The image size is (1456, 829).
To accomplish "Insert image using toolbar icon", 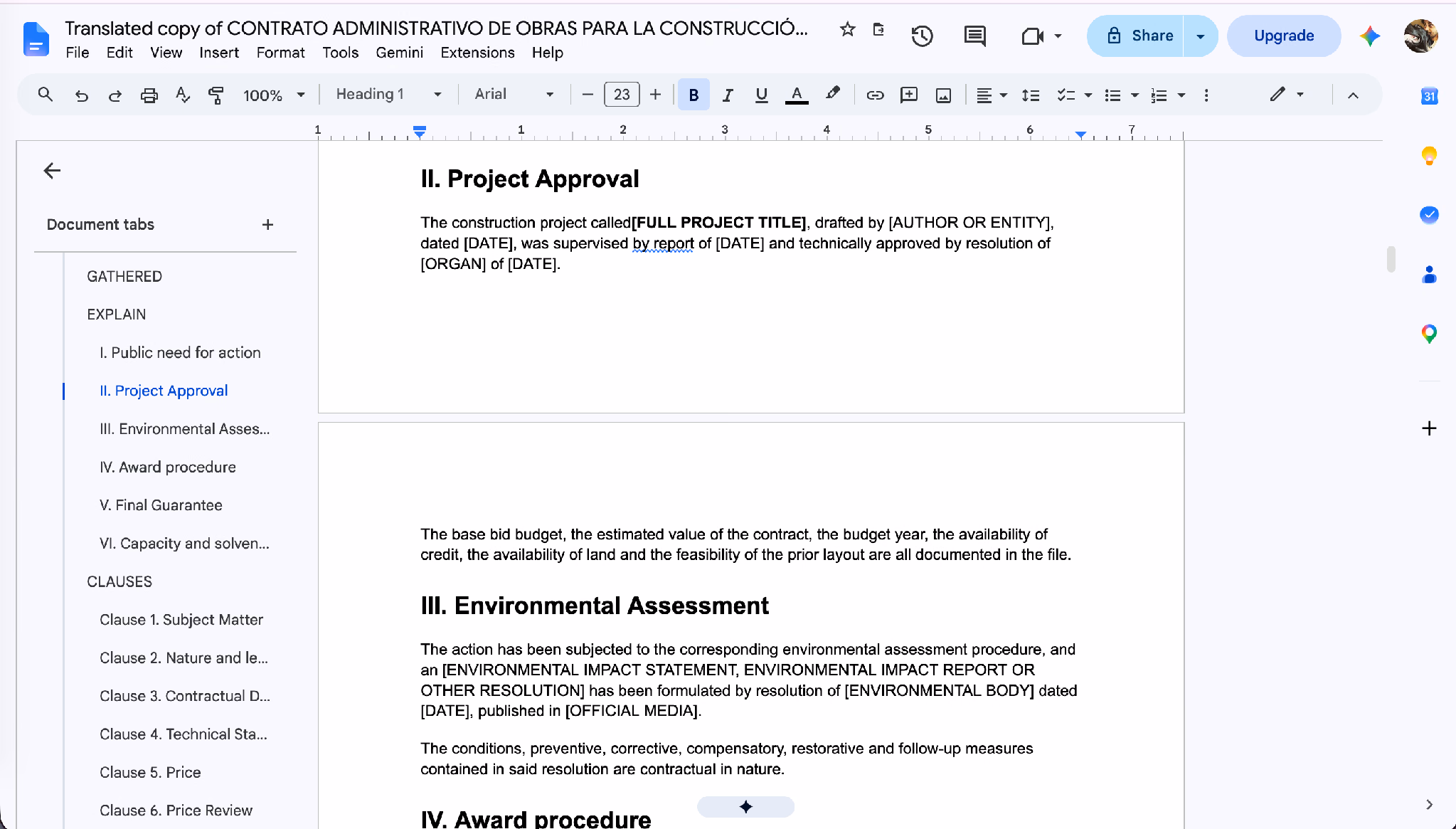I will point(943,95).
